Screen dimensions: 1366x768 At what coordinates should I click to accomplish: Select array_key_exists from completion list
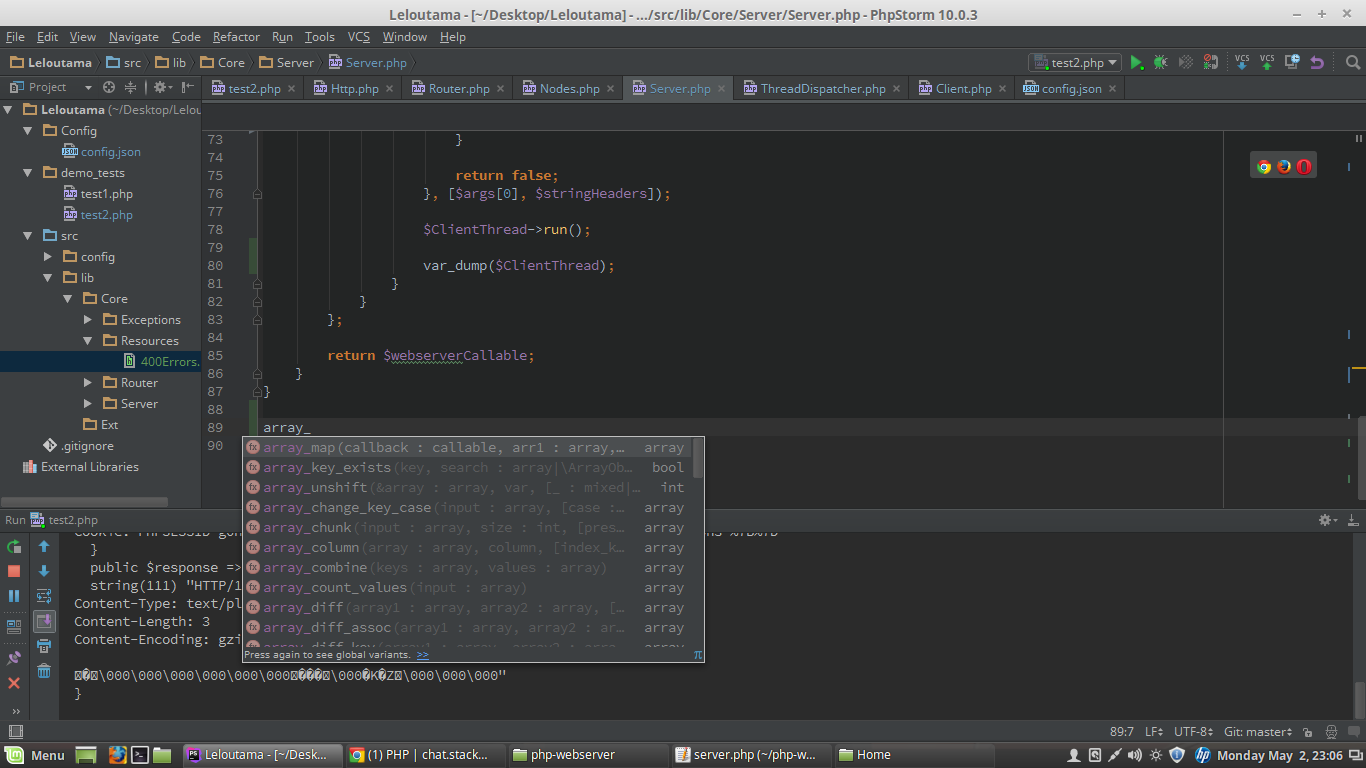pyautogui.click(x=468, y=467)
